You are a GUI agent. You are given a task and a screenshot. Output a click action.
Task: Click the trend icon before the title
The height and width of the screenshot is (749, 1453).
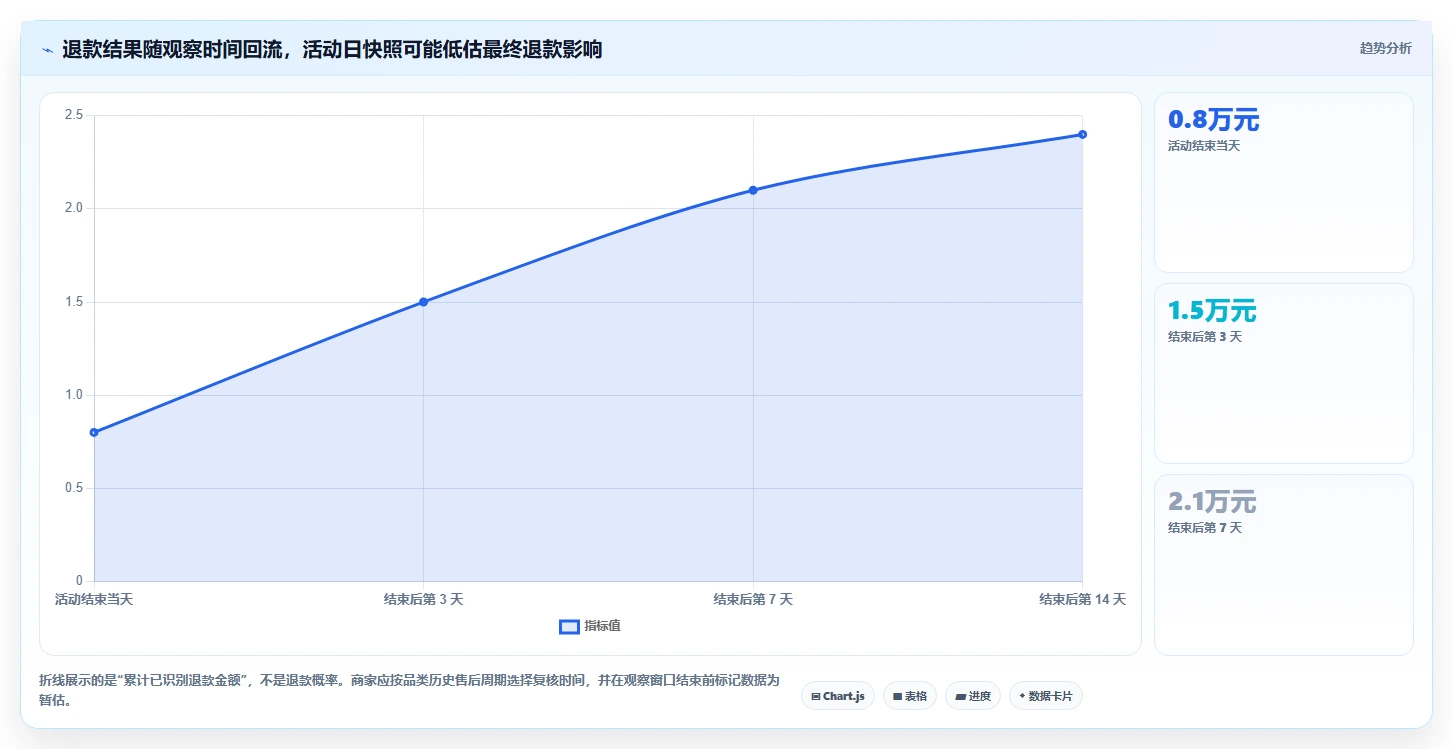[x=47, y=50]
